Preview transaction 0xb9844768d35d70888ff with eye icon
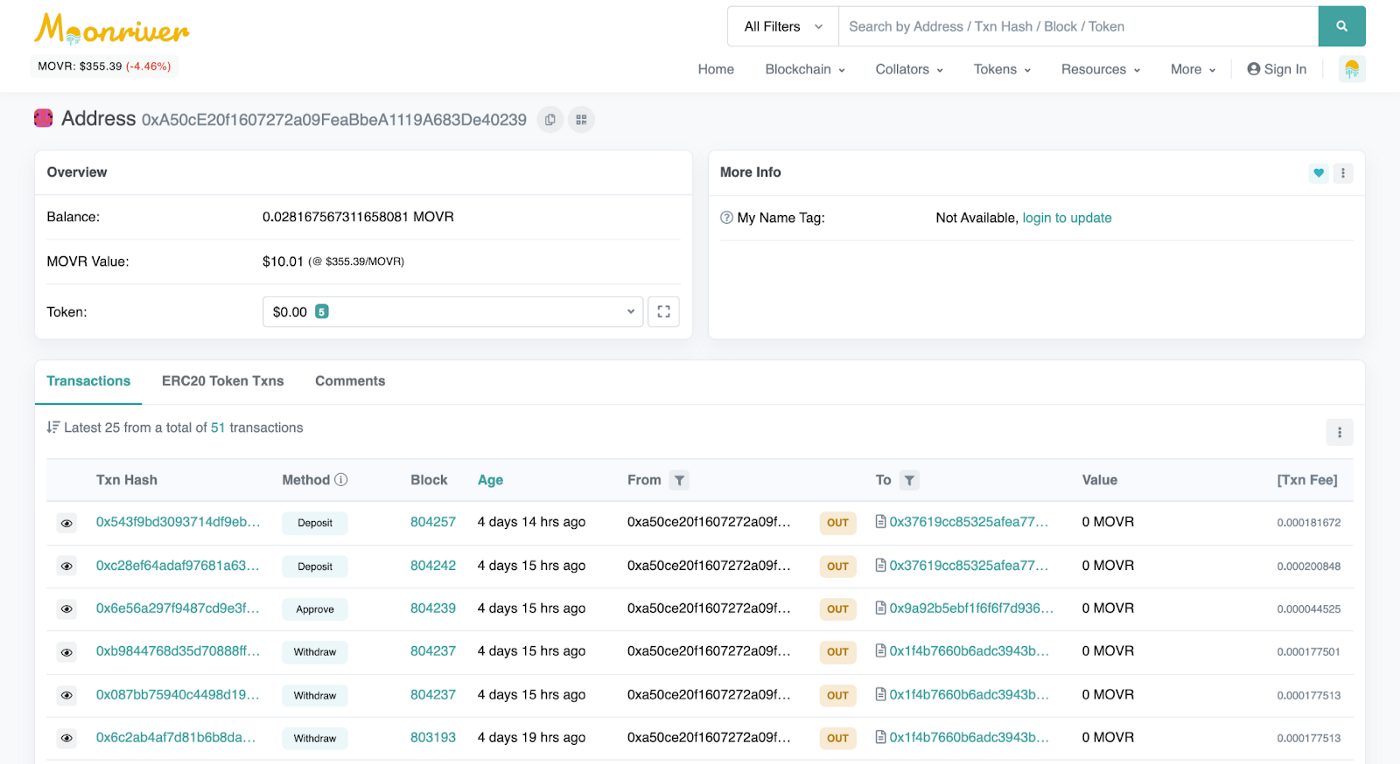 67,652
